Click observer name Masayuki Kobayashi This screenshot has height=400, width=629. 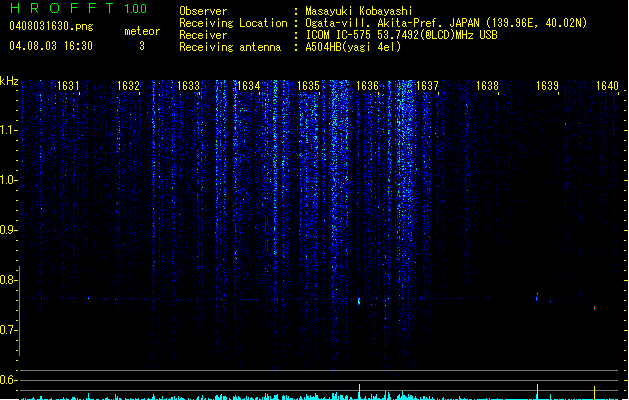coord(359,11)
